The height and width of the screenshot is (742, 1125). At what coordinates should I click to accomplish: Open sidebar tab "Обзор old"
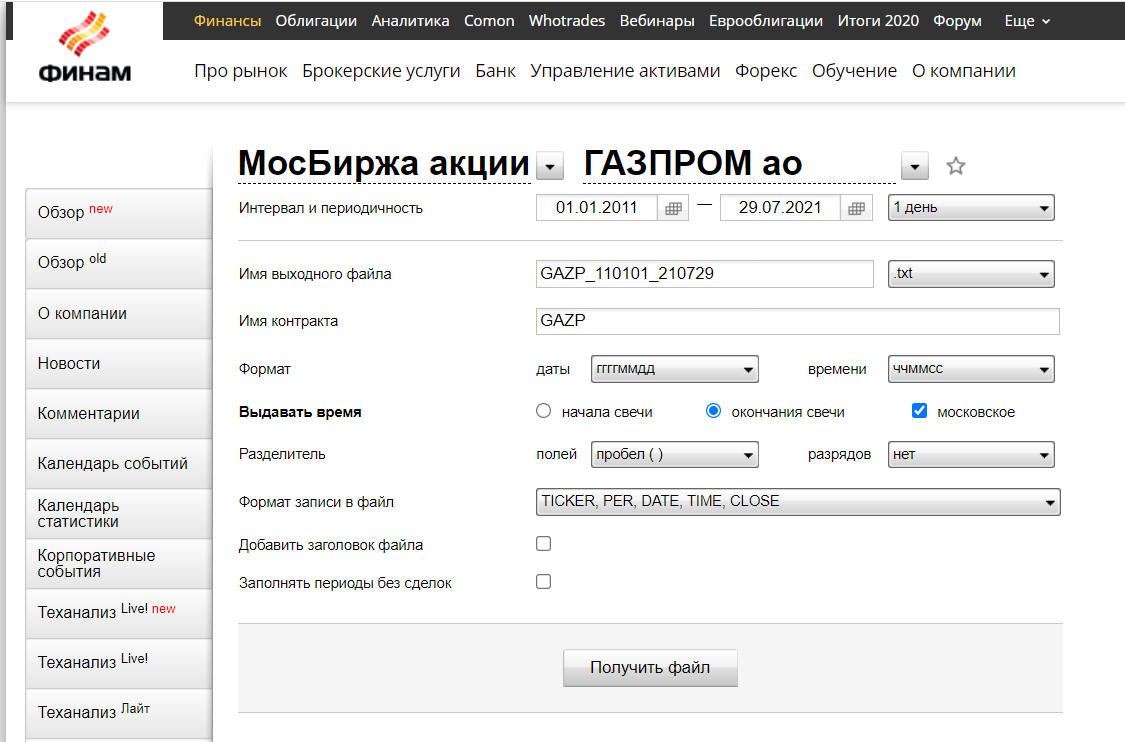119,263
